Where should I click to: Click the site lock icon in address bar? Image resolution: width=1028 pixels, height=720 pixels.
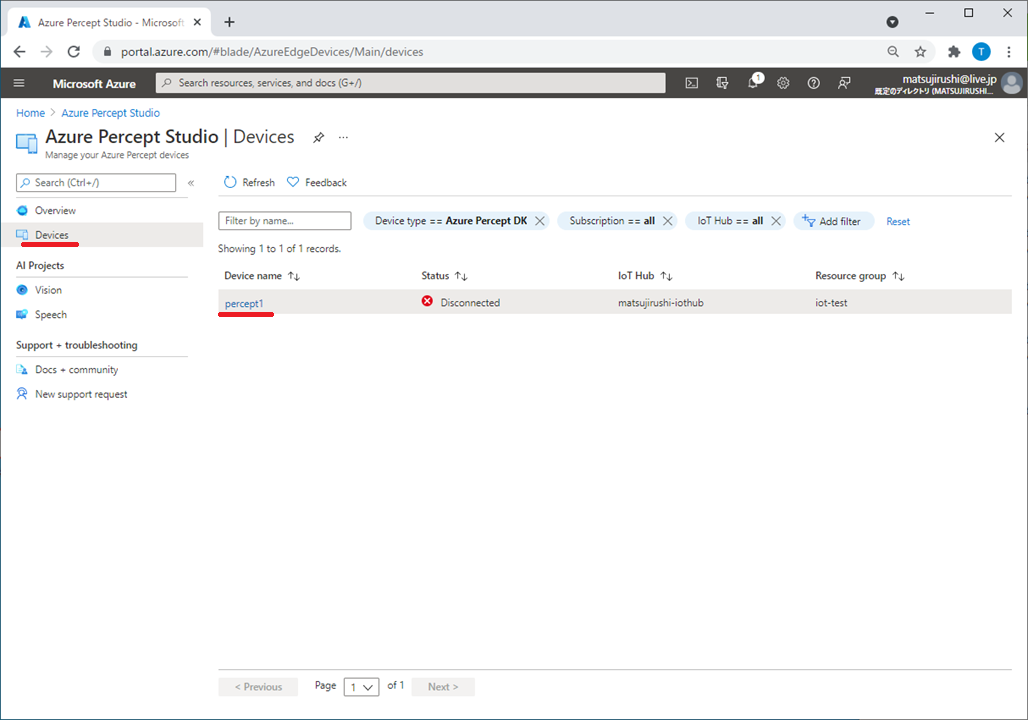click(x=108, y=52)
